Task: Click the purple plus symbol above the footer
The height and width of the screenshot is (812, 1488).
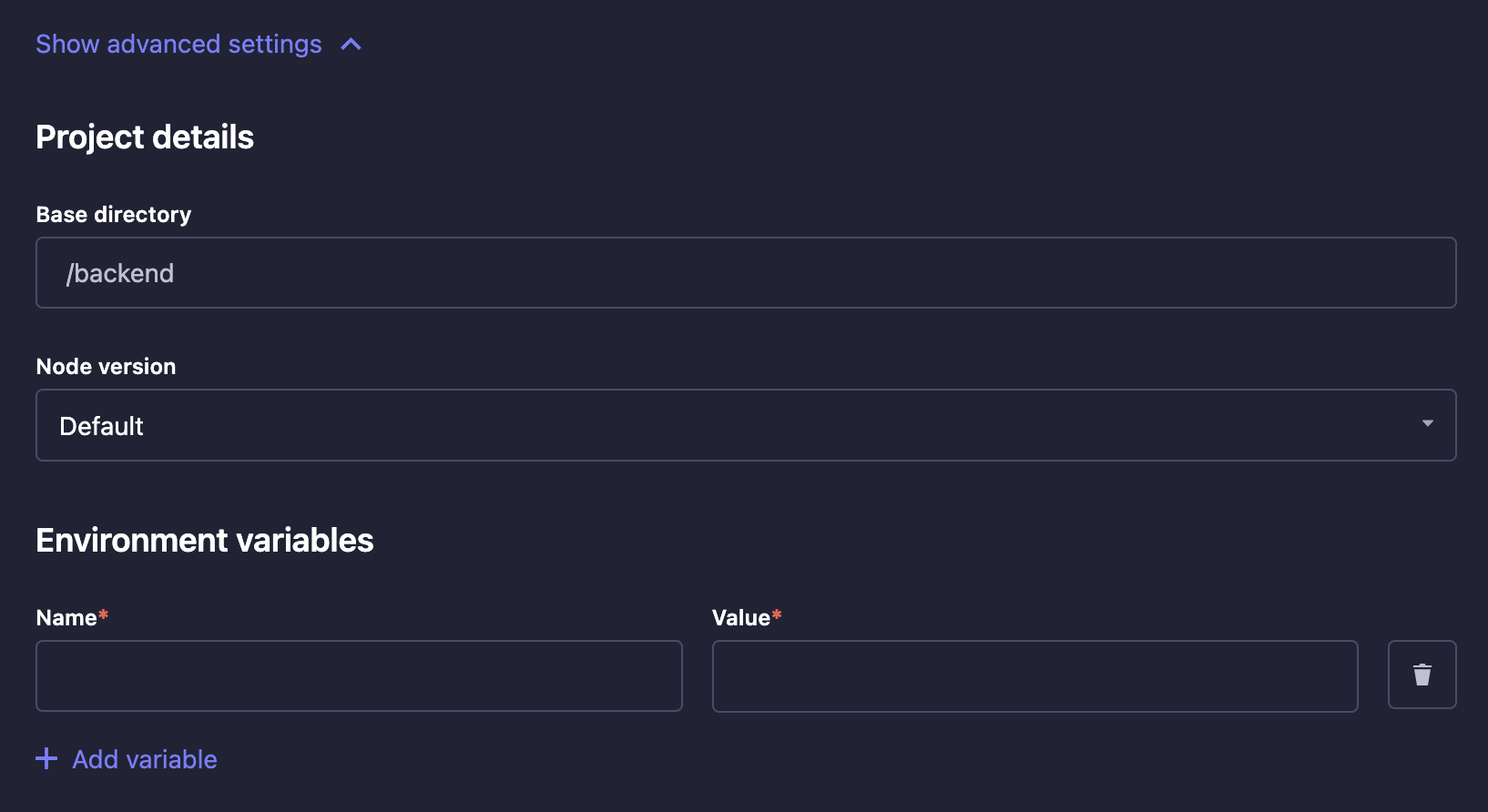Action: (46, 758)
